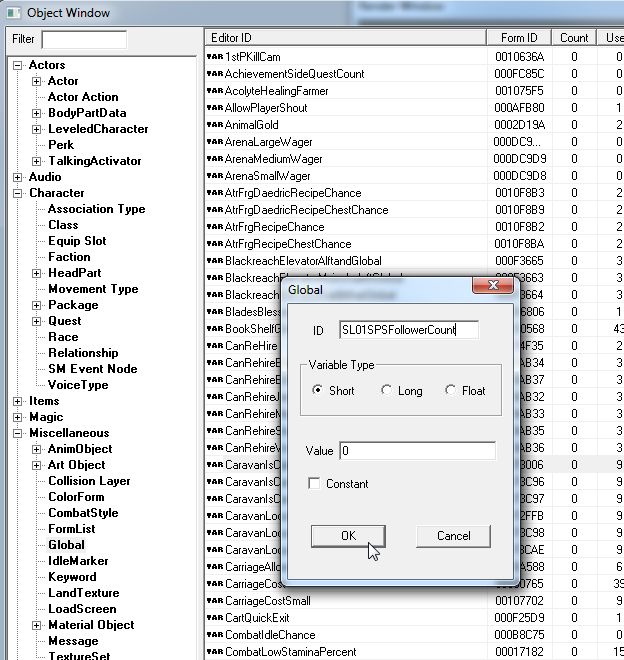Select the ColorForm tree item

pos(76,497)
